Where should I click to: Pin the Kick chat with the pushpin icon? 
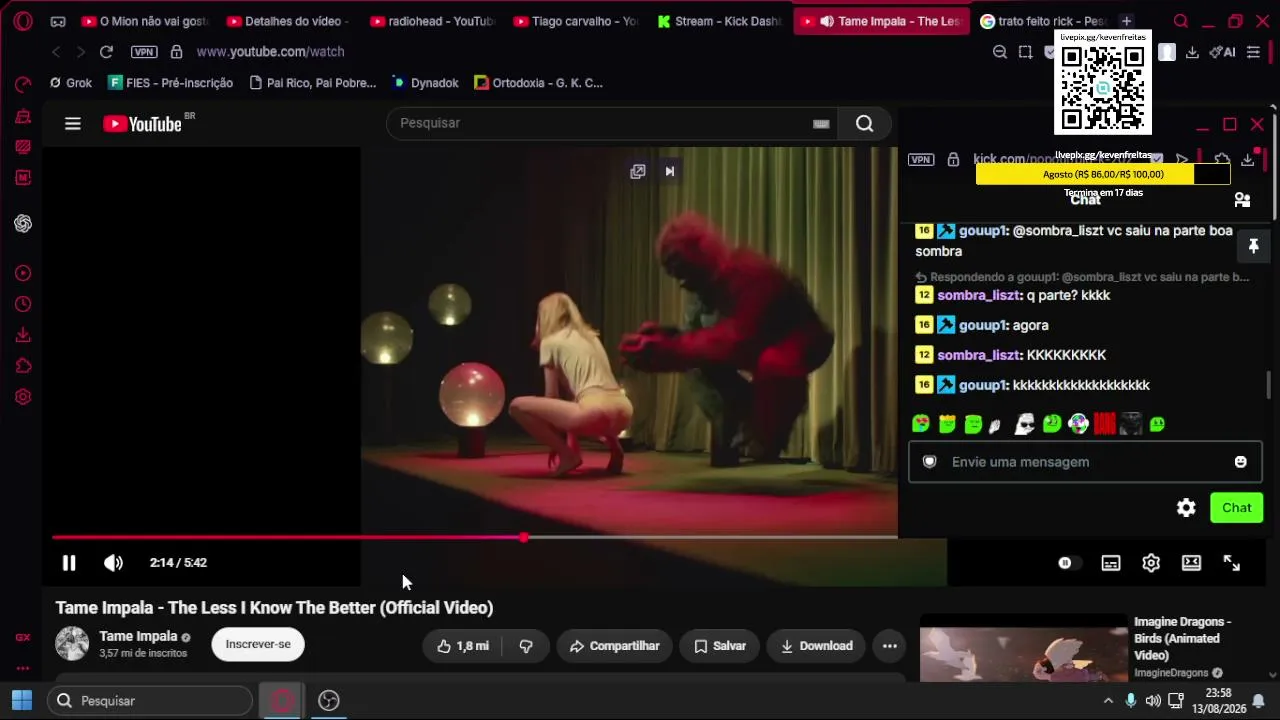(1253, 246)
